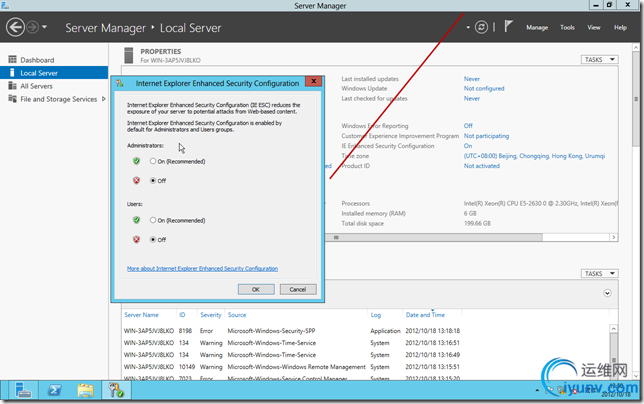The width and height of the screenshot is (644, 404).
Task: Sort events by ID column
Action: [182, 315]
